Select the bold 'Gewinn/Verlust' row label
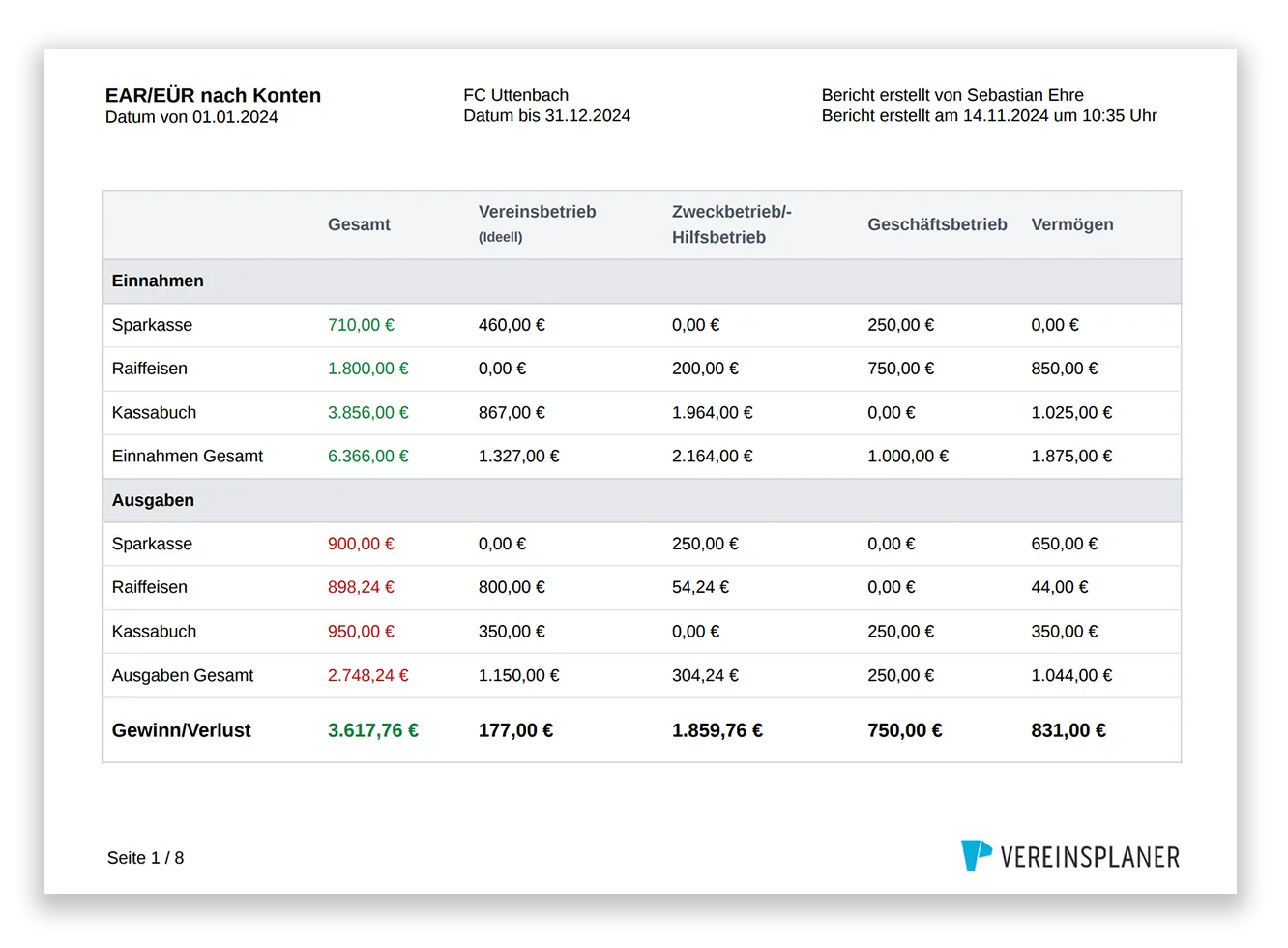 [x=181, y=730]
